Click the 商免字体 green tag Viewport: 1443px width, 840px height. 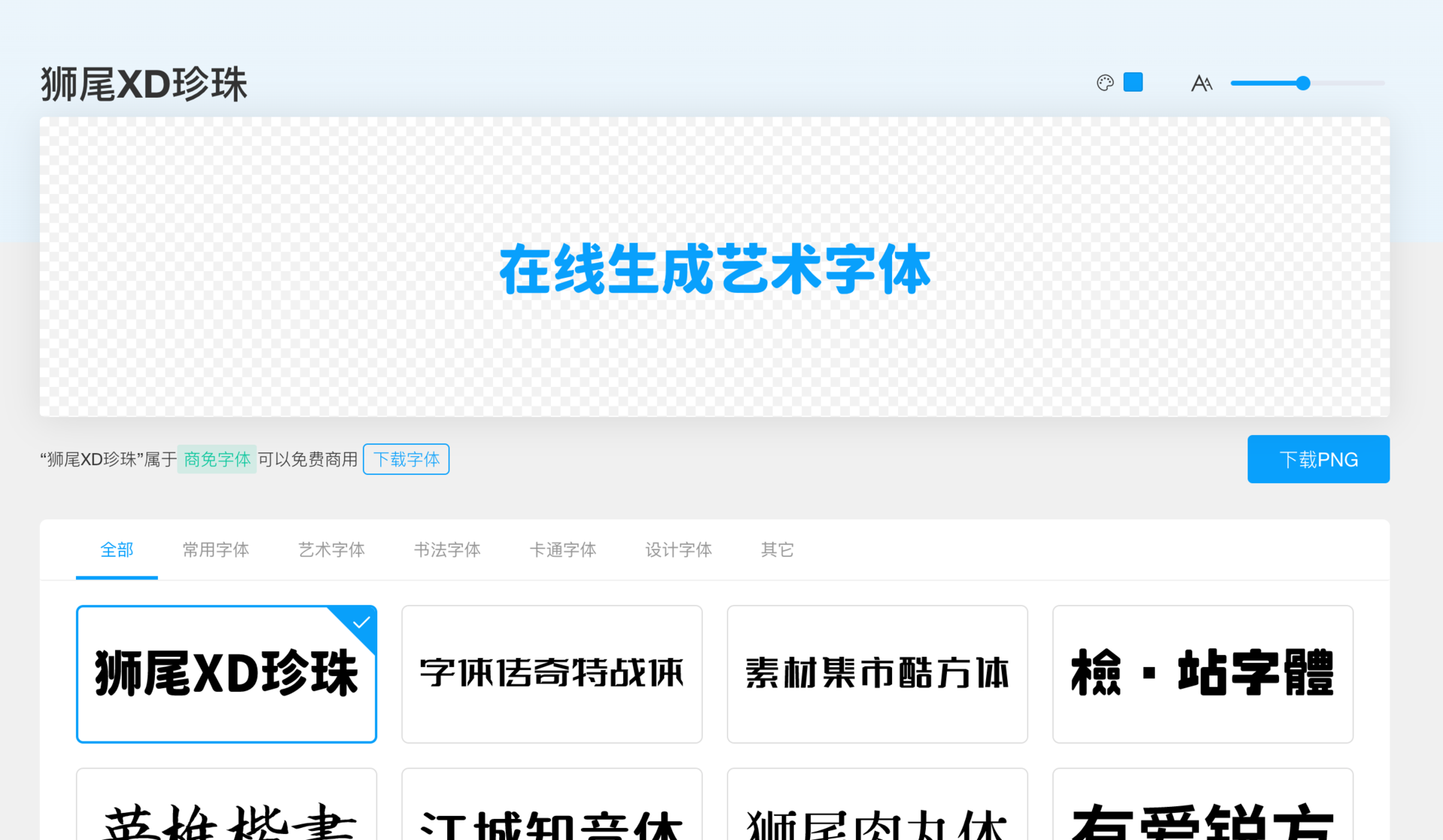tap(217, 459)
